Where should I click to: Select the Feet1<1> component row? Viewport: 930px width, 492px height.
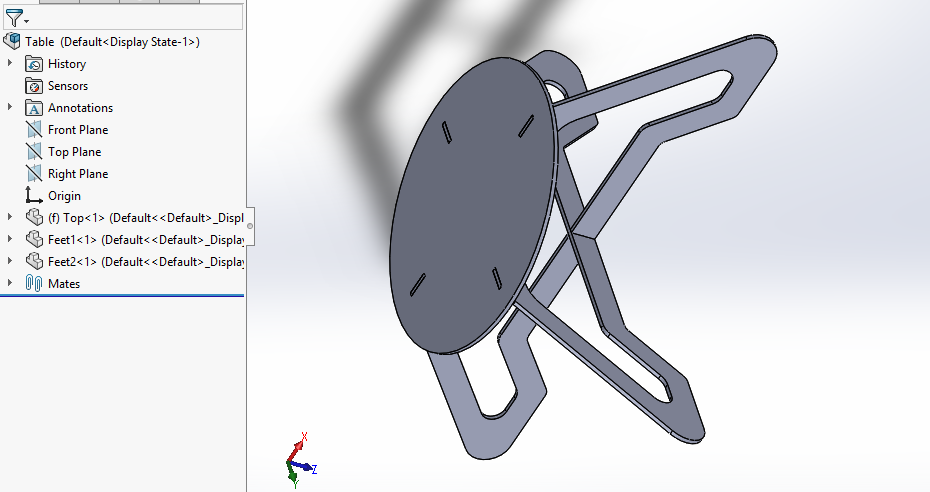point(146,239)
